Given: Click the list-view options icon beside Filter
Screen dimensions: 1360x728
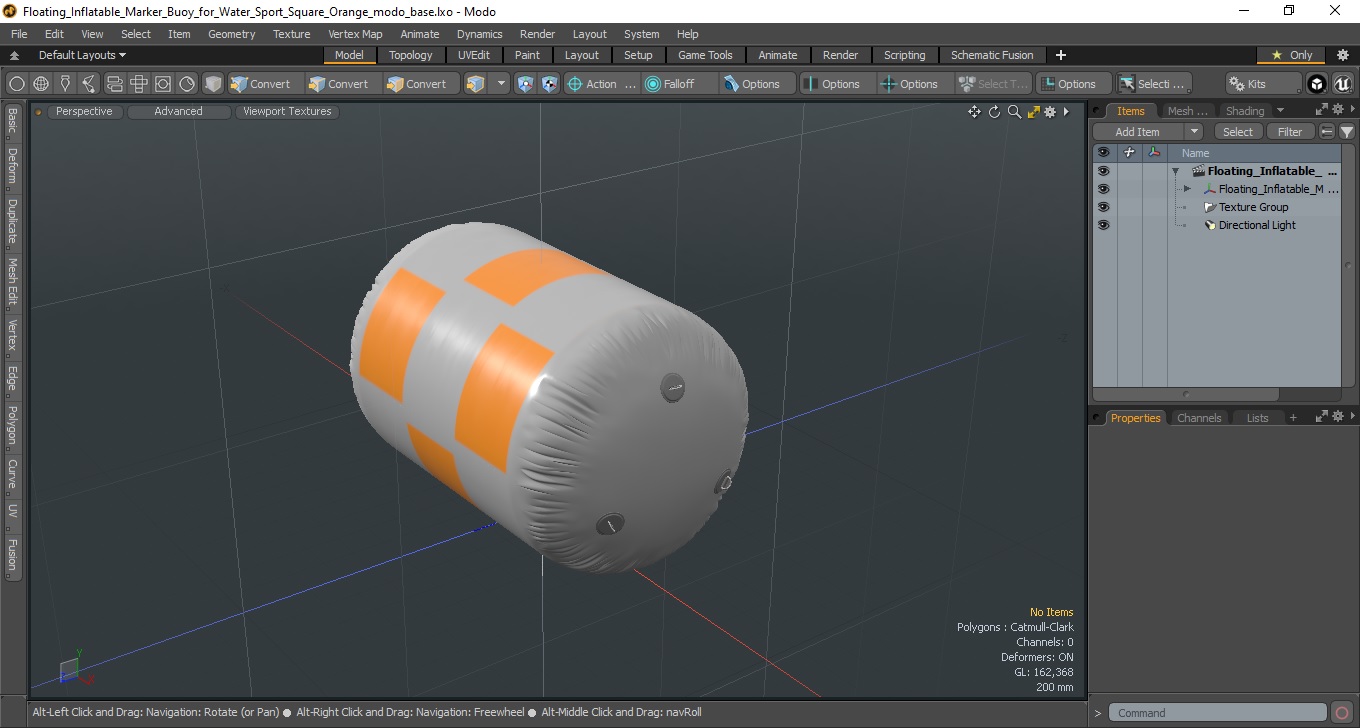Looking at the screenshot, I should point(1327,132).
